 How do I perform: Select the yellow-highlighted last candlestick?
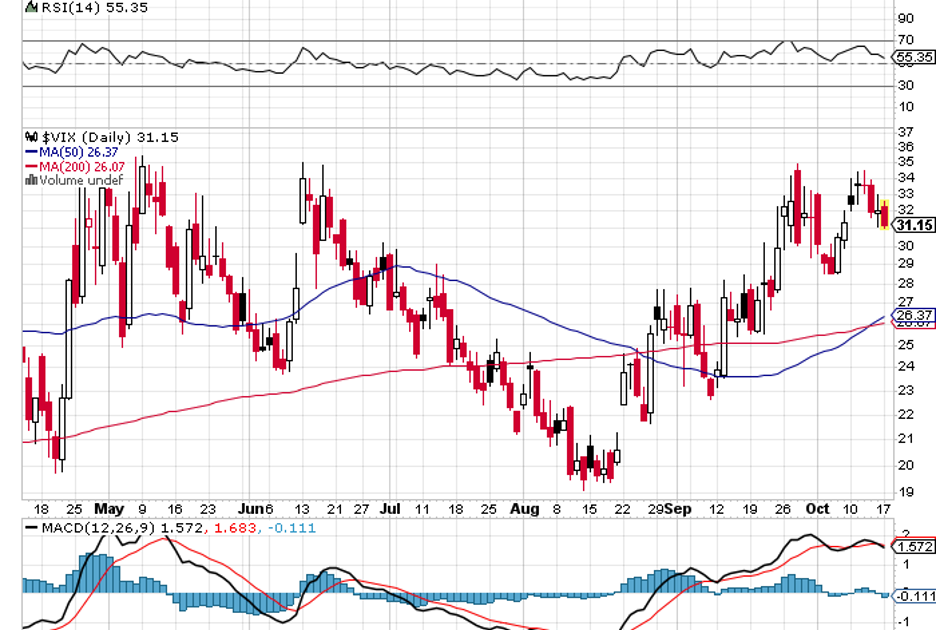click(884, 214)
